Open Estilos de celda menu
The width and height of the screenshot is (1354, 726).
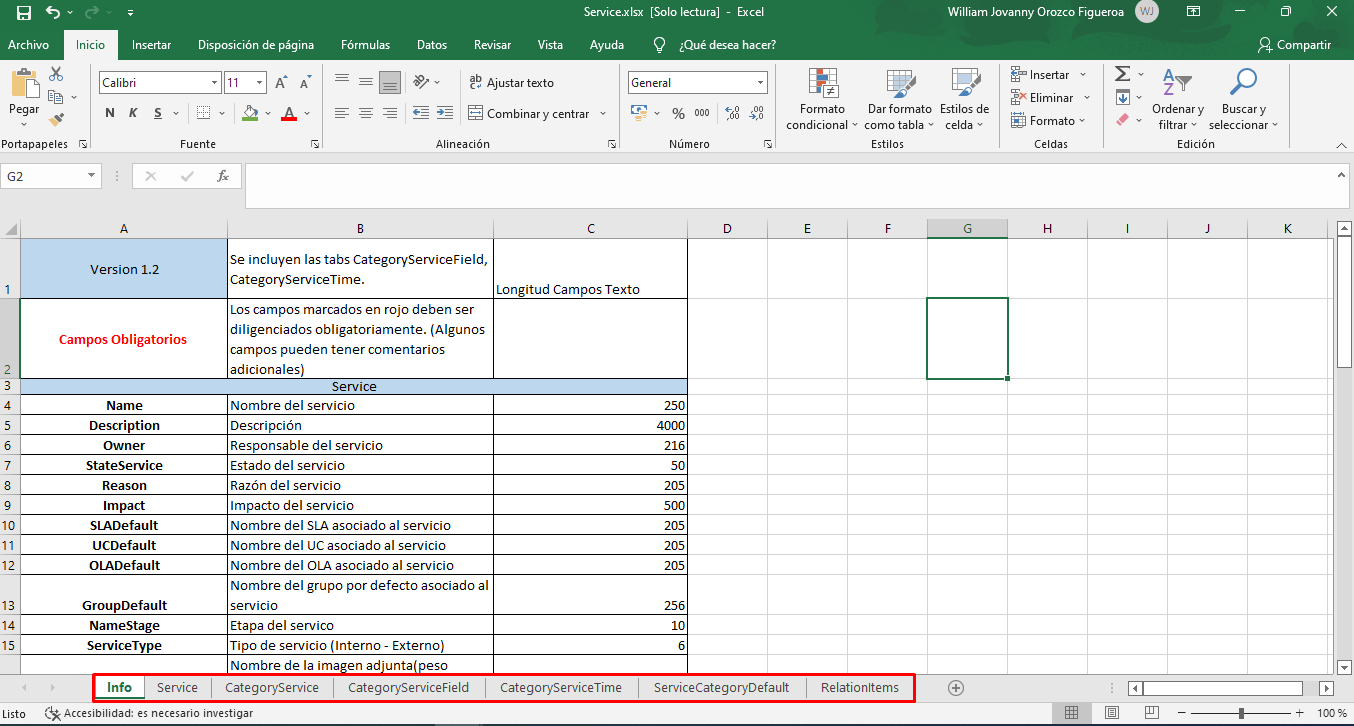click(965, 100)
